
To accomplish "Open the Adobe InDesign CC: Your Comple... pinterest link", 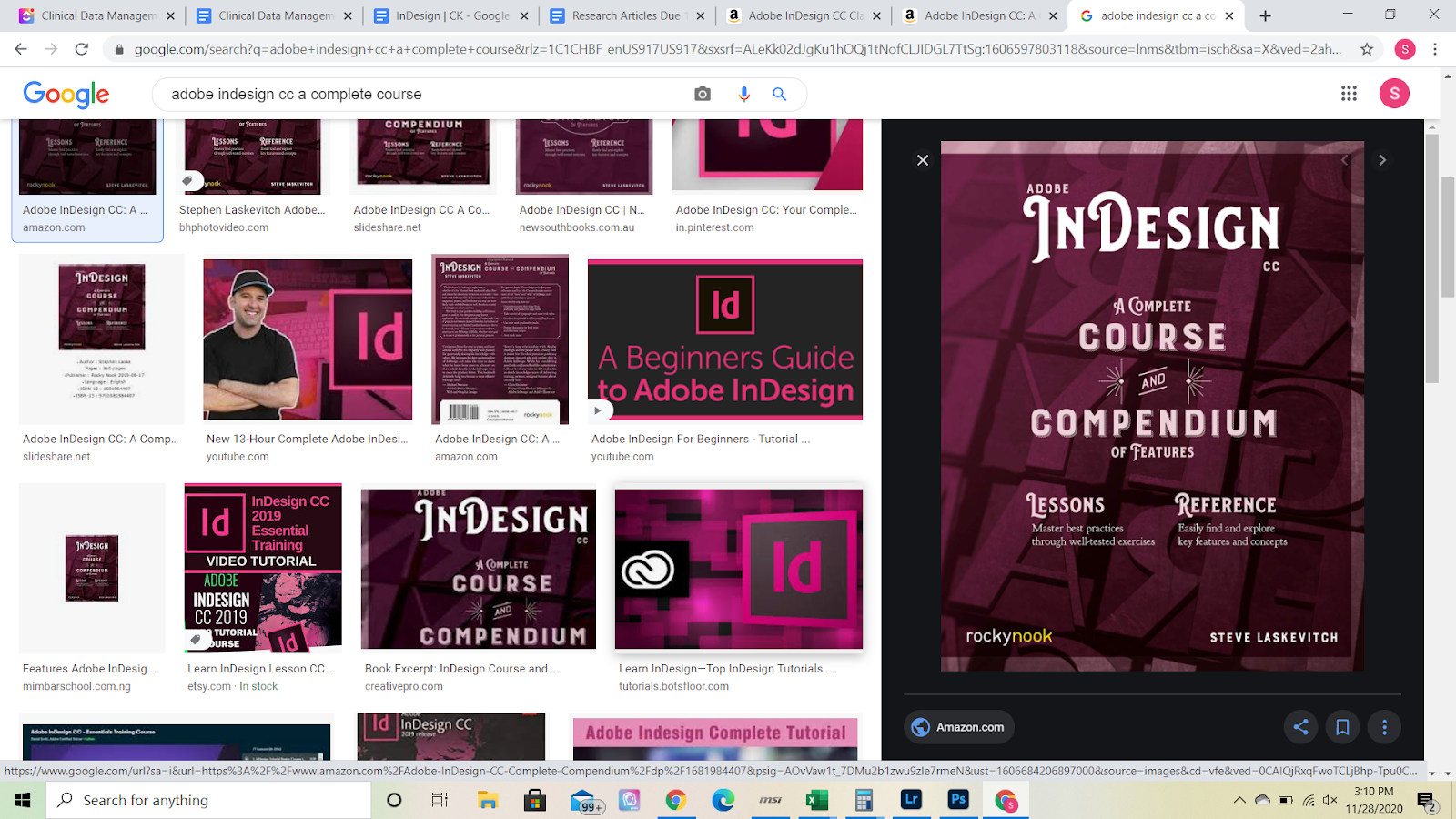I will pyautogui.click(x=766, y=210).
